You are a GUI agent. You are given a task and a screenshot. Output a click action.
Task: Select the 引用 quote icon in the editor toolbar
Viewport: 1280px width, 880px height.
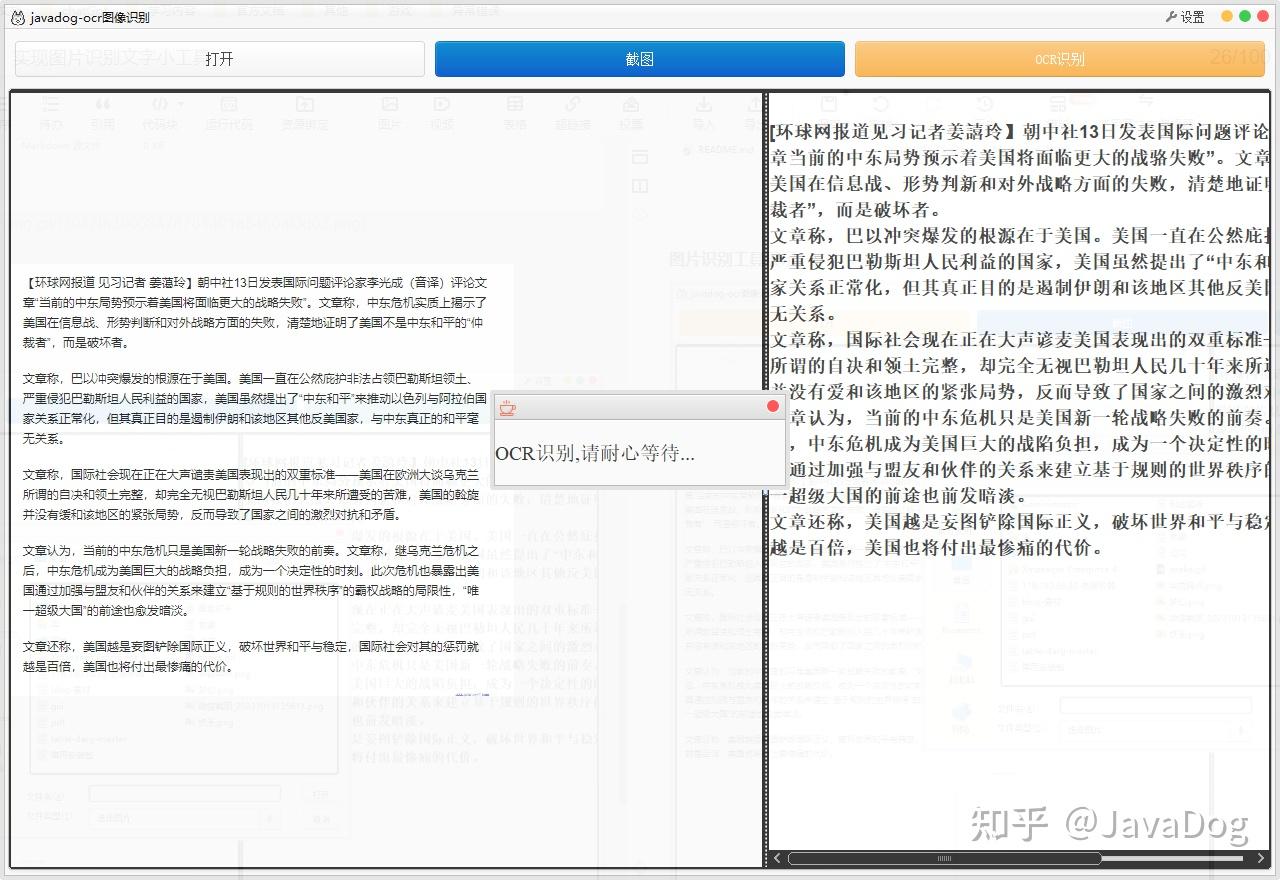tap(103, 103)
